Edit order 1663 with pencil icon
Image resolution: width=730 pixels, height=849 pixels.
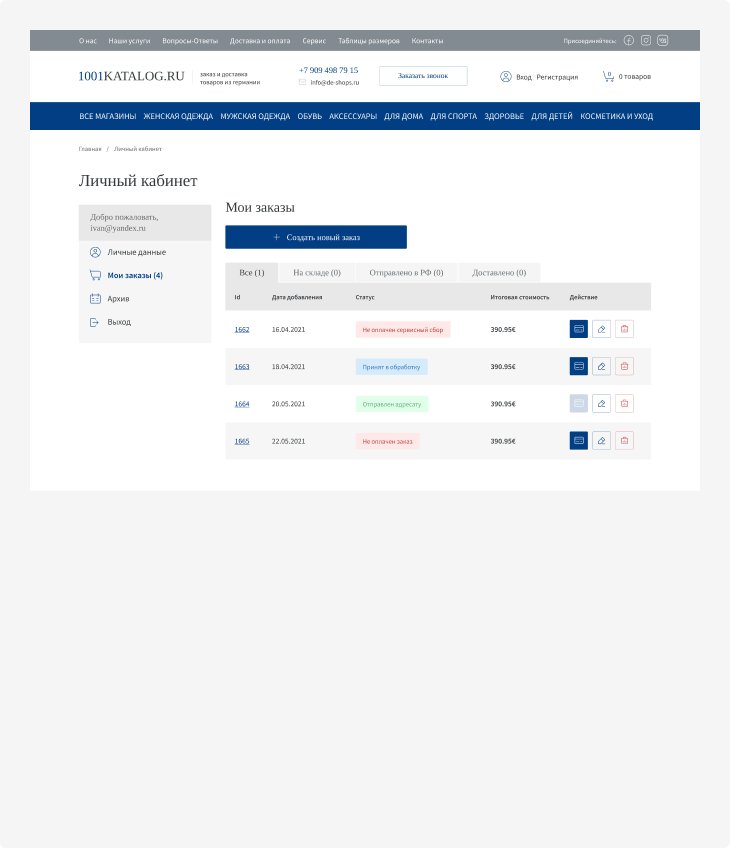pyautogui.click(x=601, y=367)
